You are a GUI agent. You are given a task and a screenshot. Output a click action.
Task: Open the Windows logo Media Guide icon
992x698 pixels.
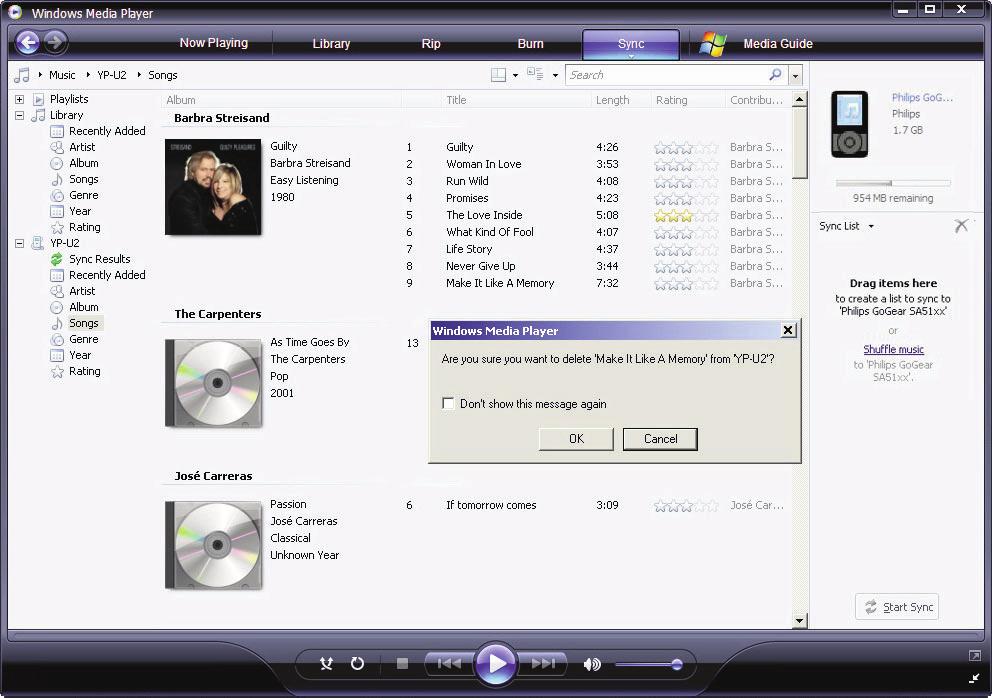point(713,44)
